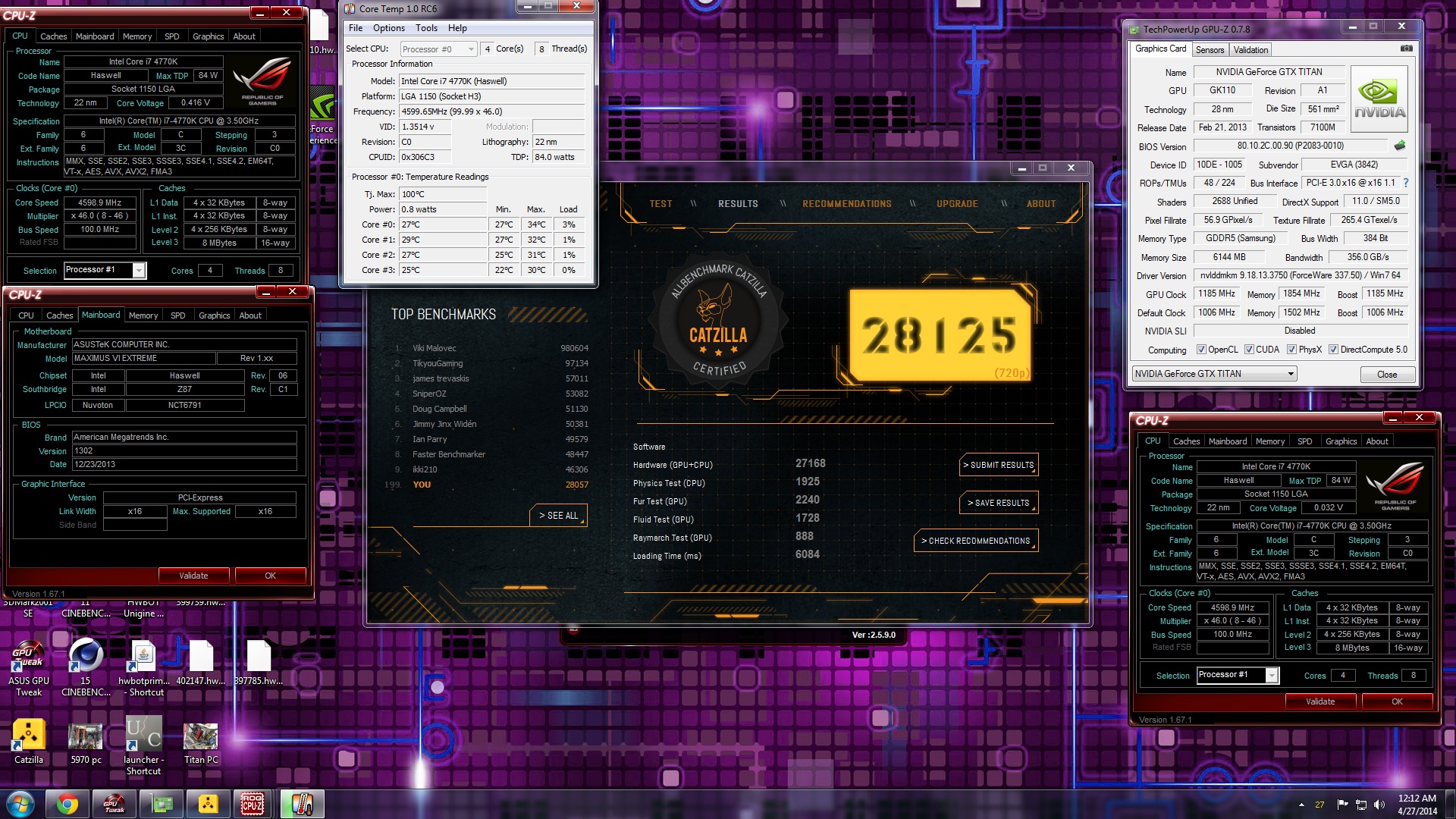Open the Windows Start menu orb
The image size is (1456, 819).
[20, 804]
